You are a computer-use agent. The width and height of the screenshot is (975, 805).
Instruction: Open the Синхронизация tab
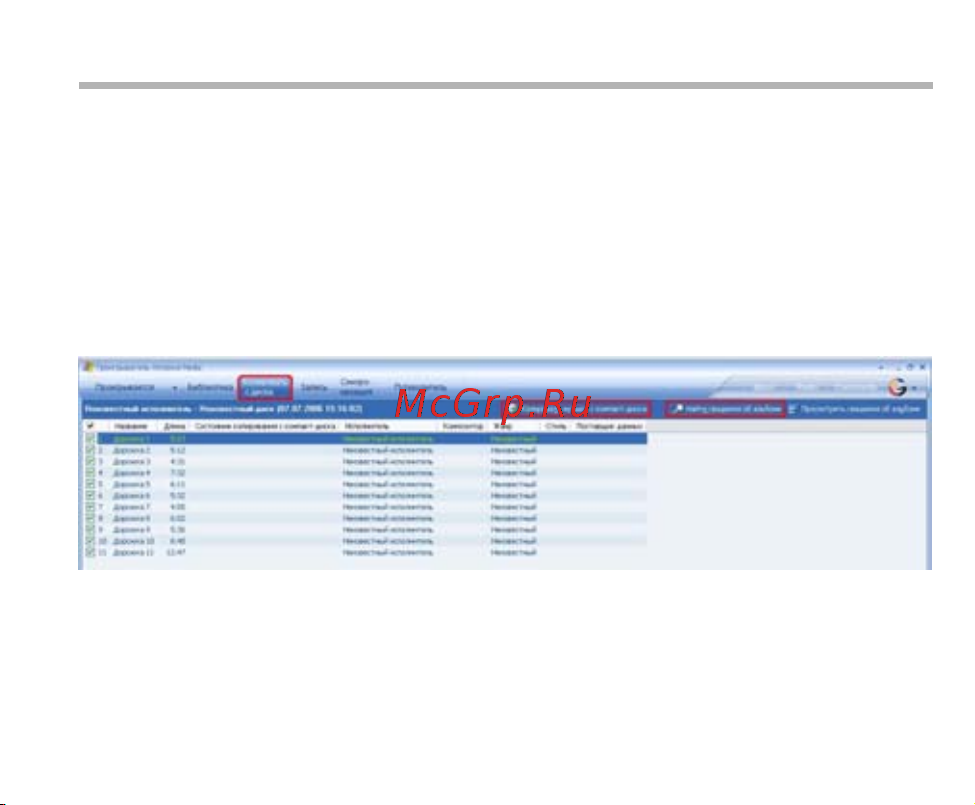[x=356, y=387]
